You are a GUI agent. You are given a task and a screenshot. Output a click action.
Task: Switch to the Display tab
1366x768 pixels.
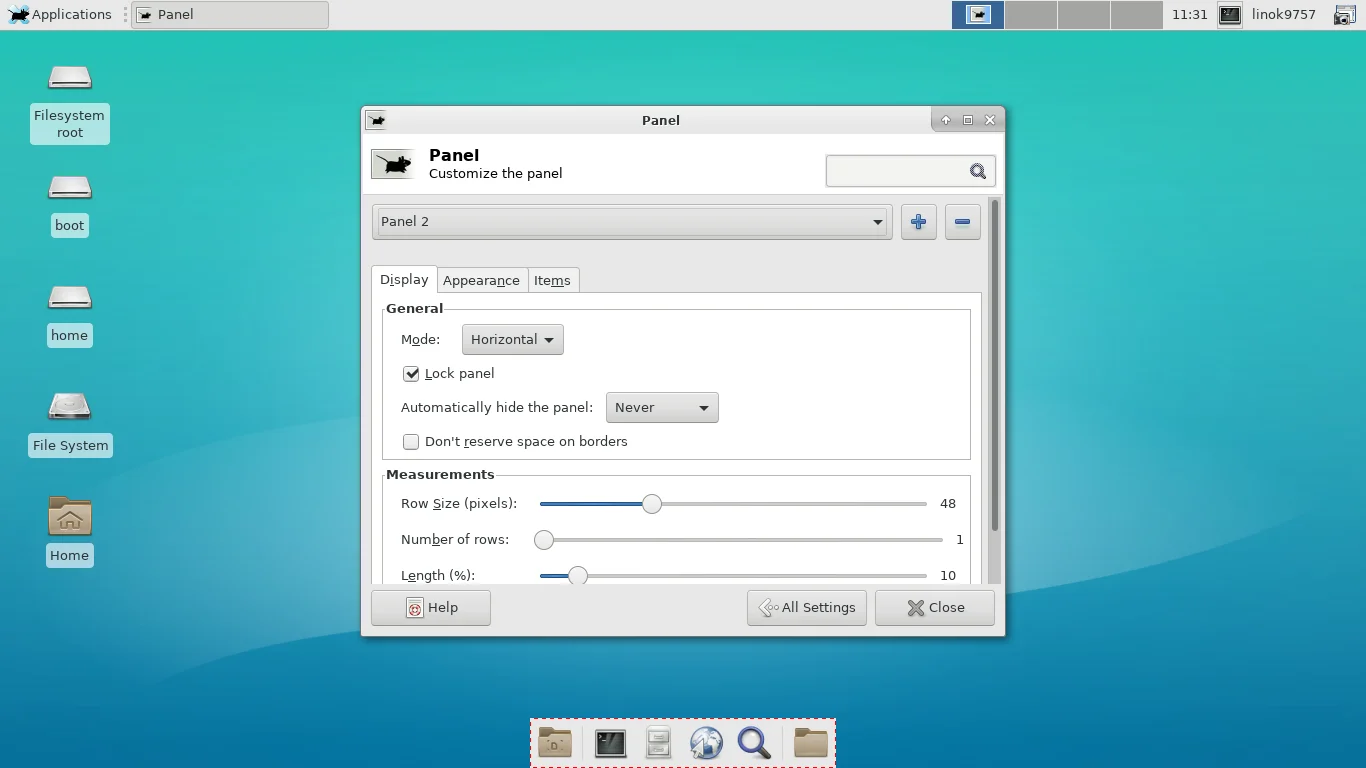[x=404, y=280]
